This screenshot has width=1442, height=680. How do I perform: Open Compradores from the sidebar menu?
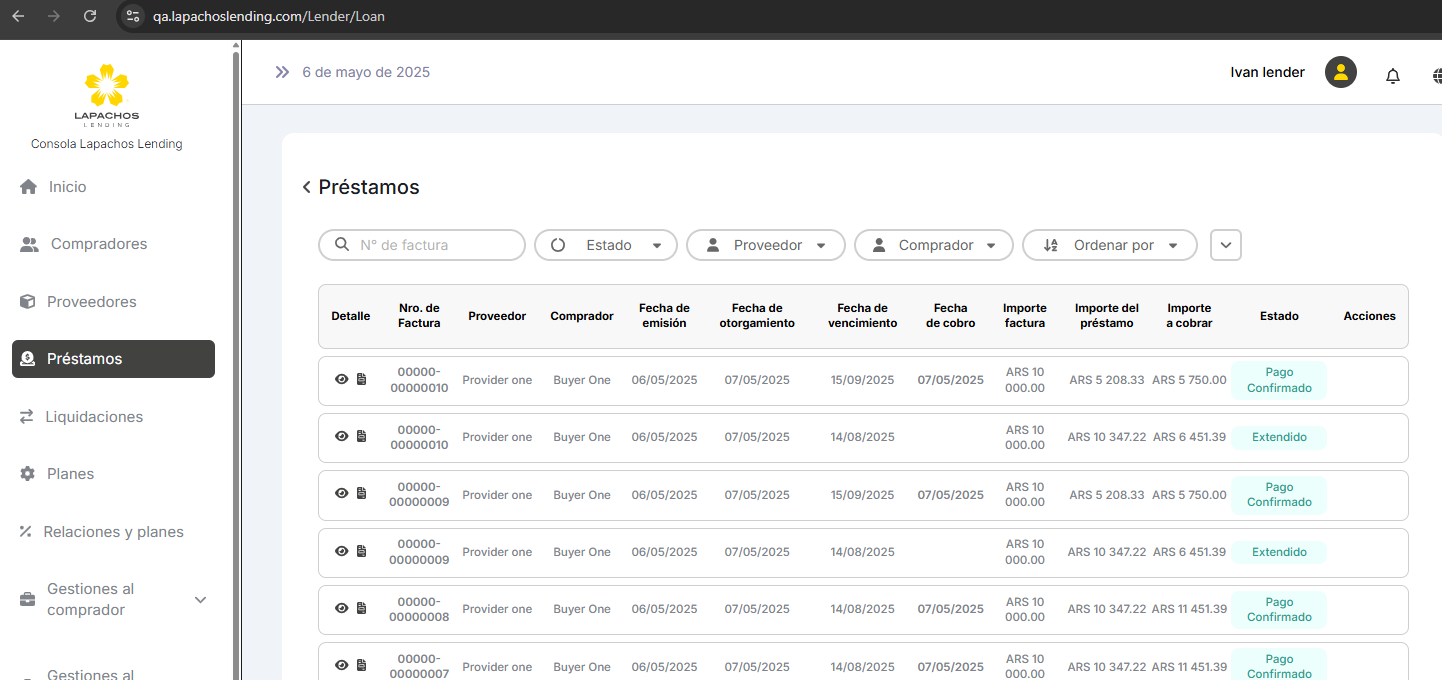point(98,244)
